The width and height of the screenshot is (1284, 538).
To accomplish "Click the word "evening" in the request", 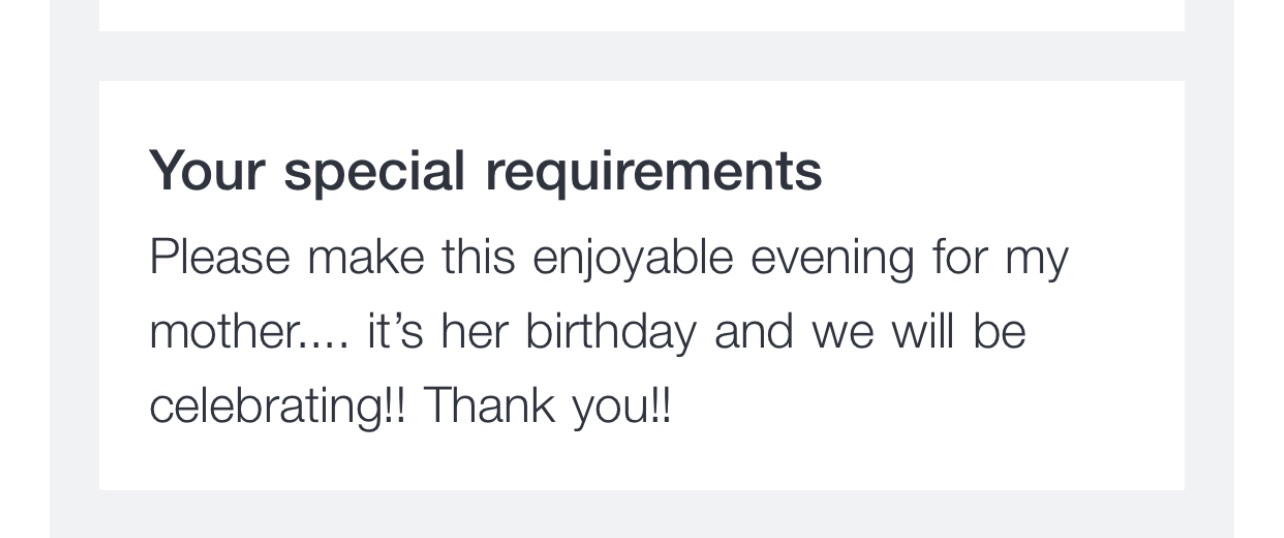I will 832,259.
